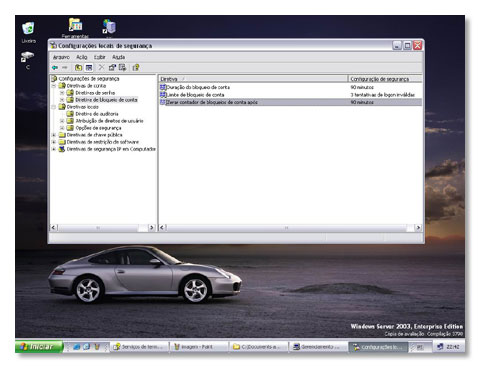The image size is (480, 368).
Task: Click the Export list toolbar icon
Action: pos(123,68)
